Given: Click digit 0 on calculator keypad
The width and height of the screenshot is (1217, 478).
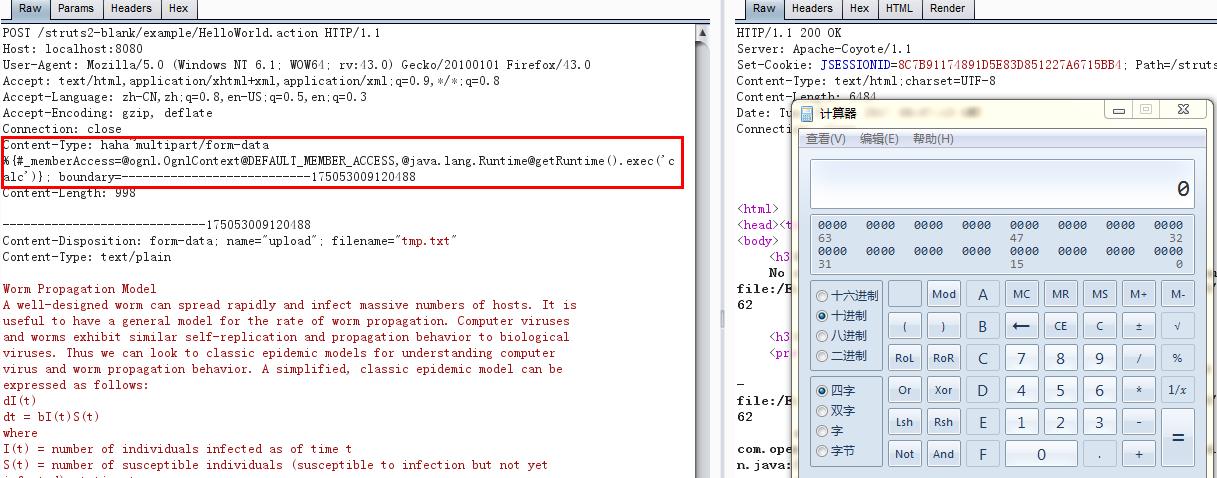Looking at the screenshot, I should pyautogui.click(x=1041, y=454).
